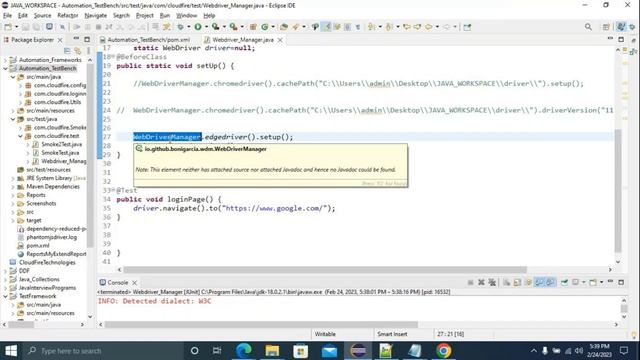Screen dimensions: 640x360
Task: Open the File menu
Action: (x=7, y=16)
